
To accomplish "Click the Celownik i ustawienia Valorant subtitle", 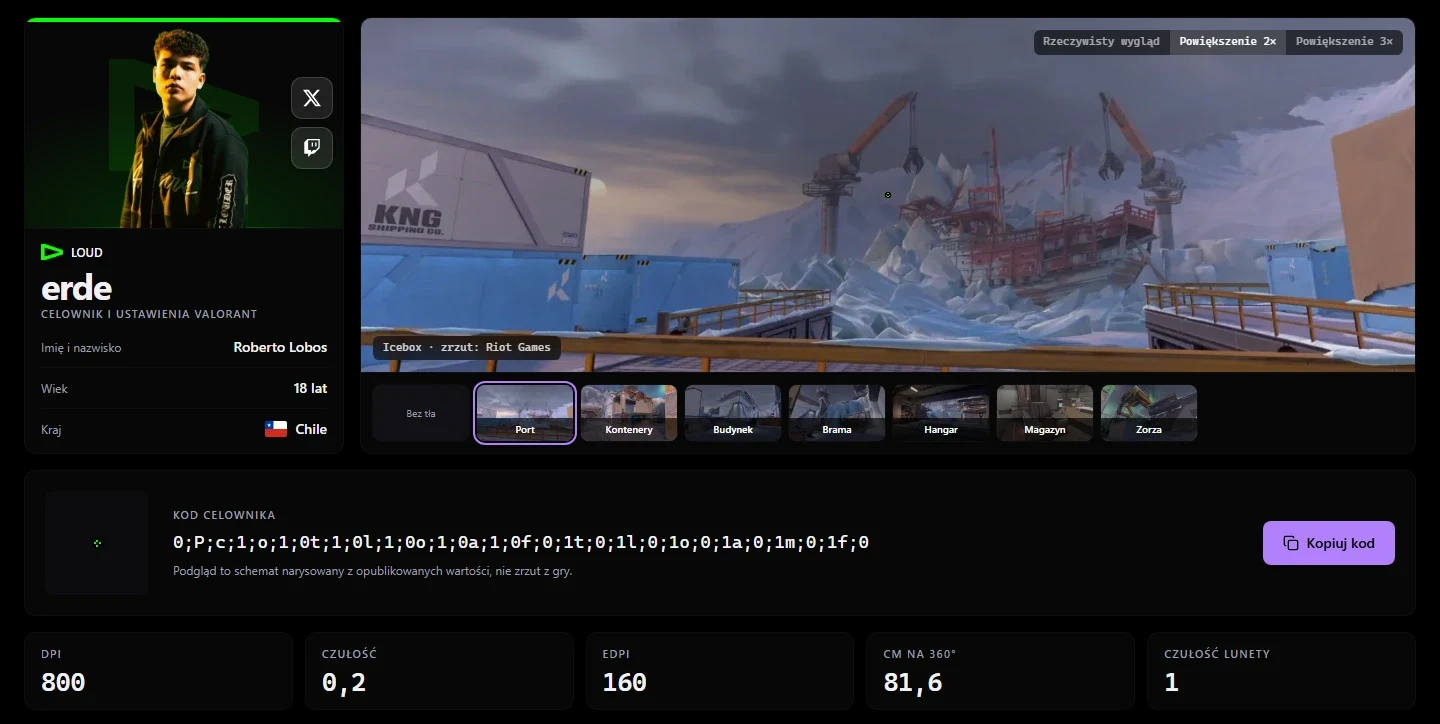I will tap(149, 314).
